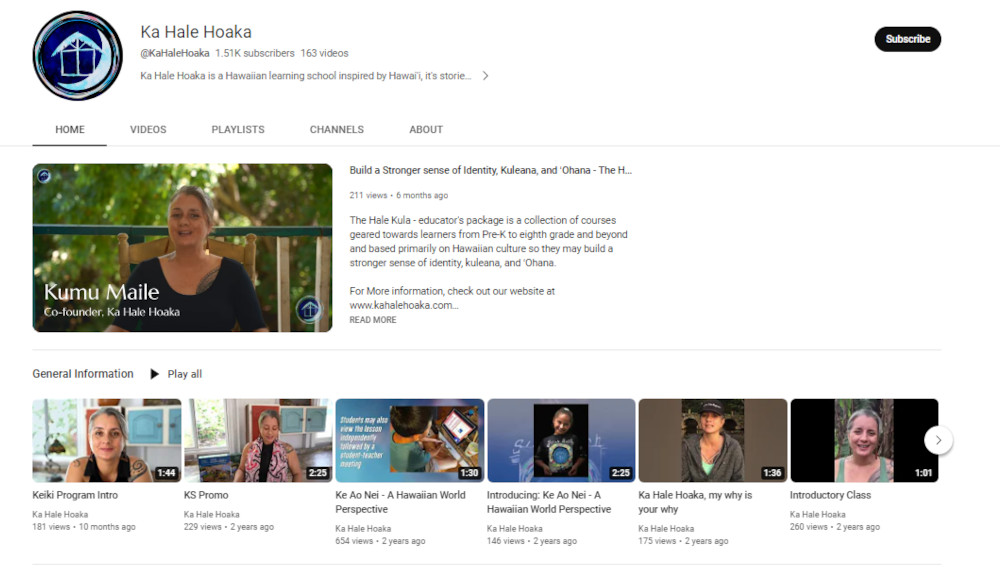Show next videos with carousel arrow
Viewport: 1000px width, 573px height.
click(938, 440)
